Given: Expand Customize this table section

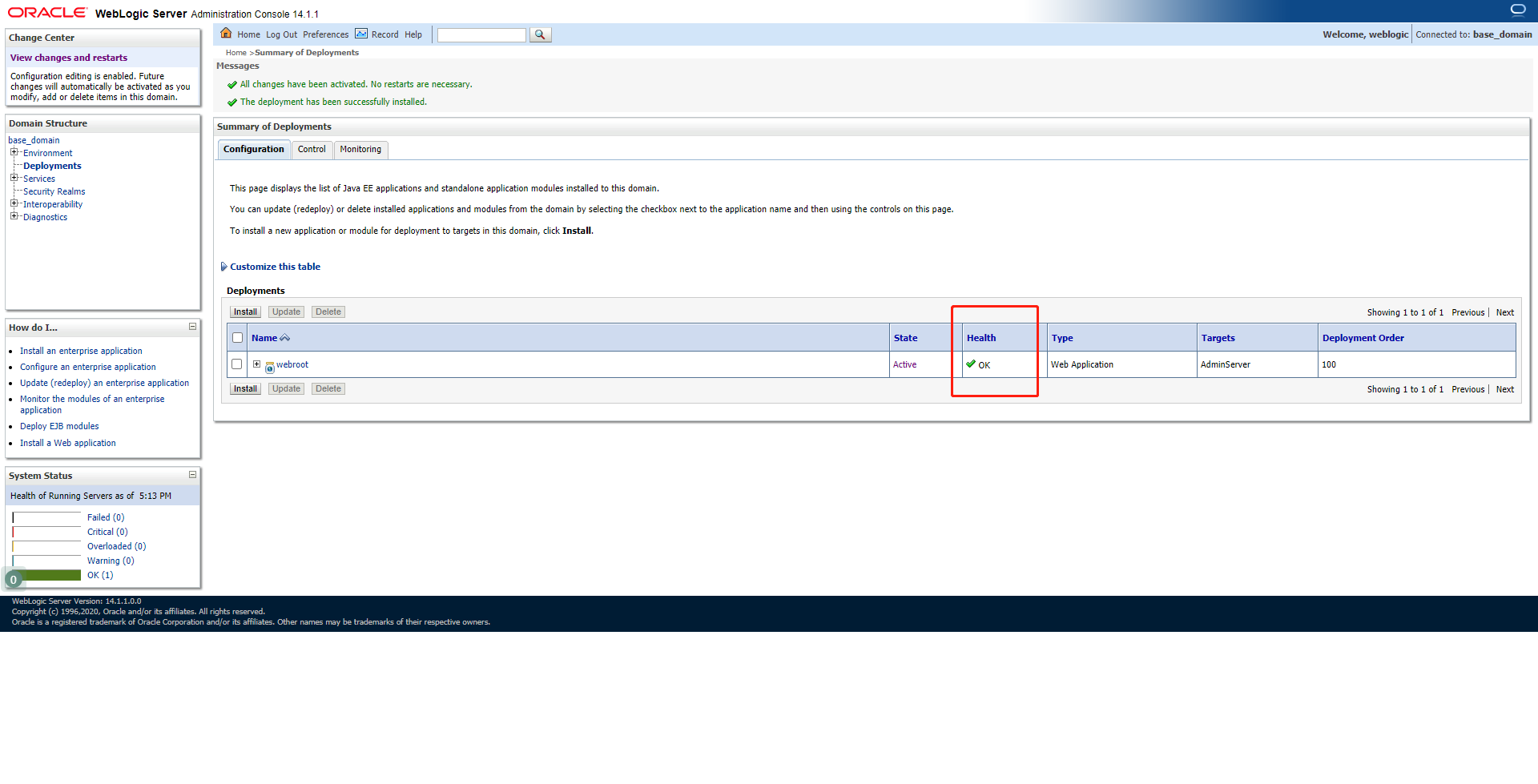Looking at the screenshot, I should (270, 267).
